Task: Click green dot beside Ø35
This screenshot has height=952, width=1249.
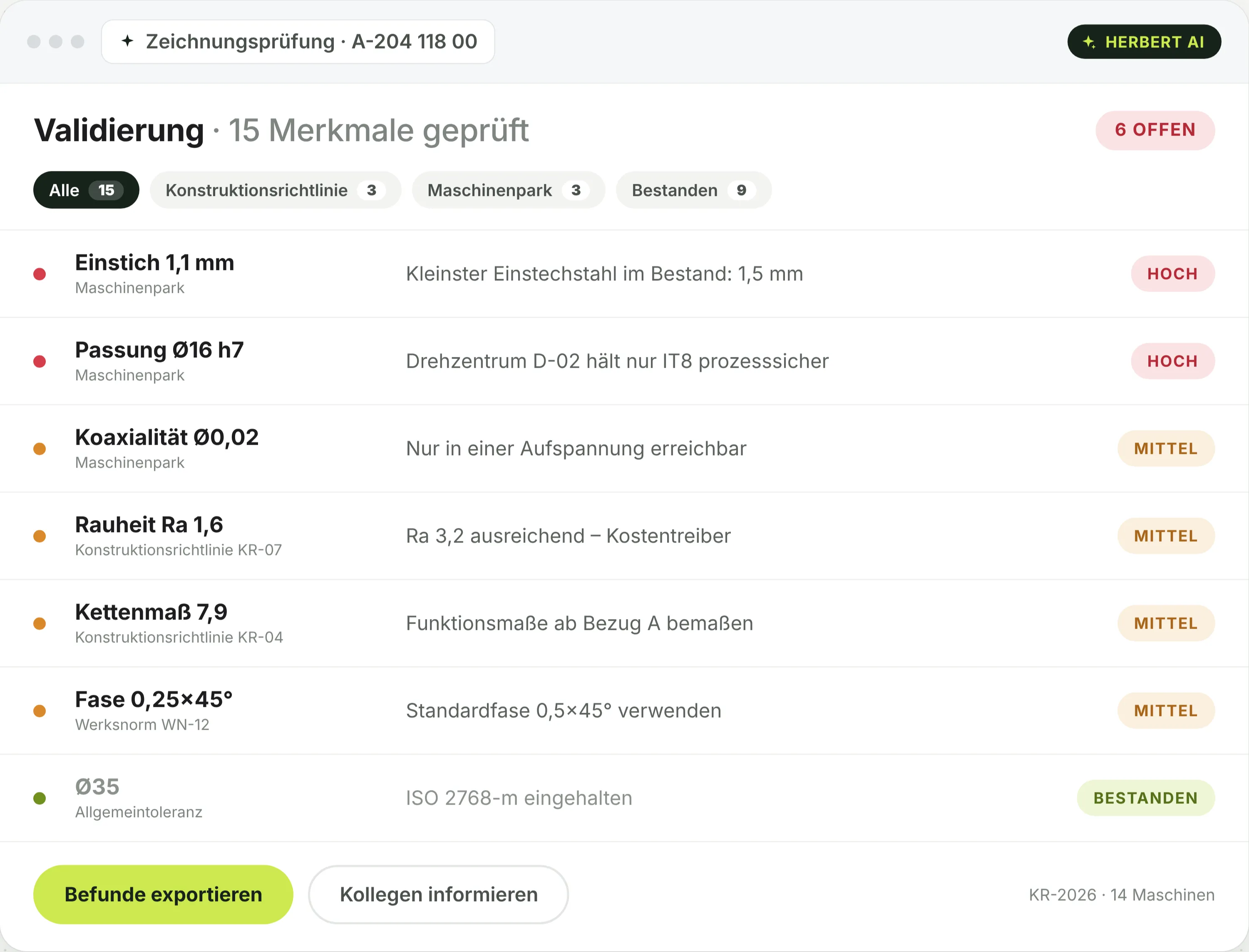Action: tap(40, 798)
